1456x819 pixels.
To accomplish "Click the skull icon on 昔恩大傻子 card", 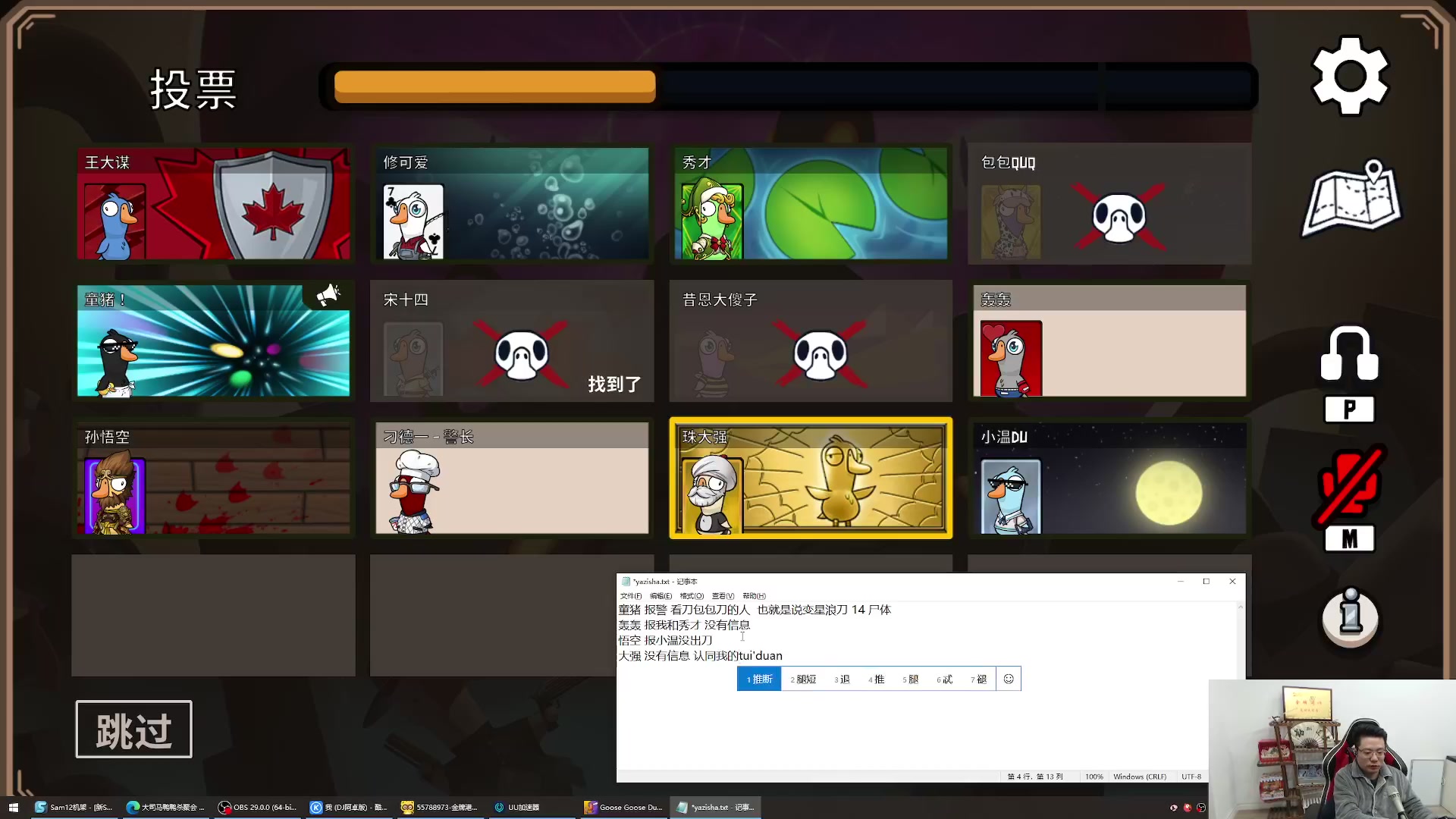I will click(x=821, y=354).
